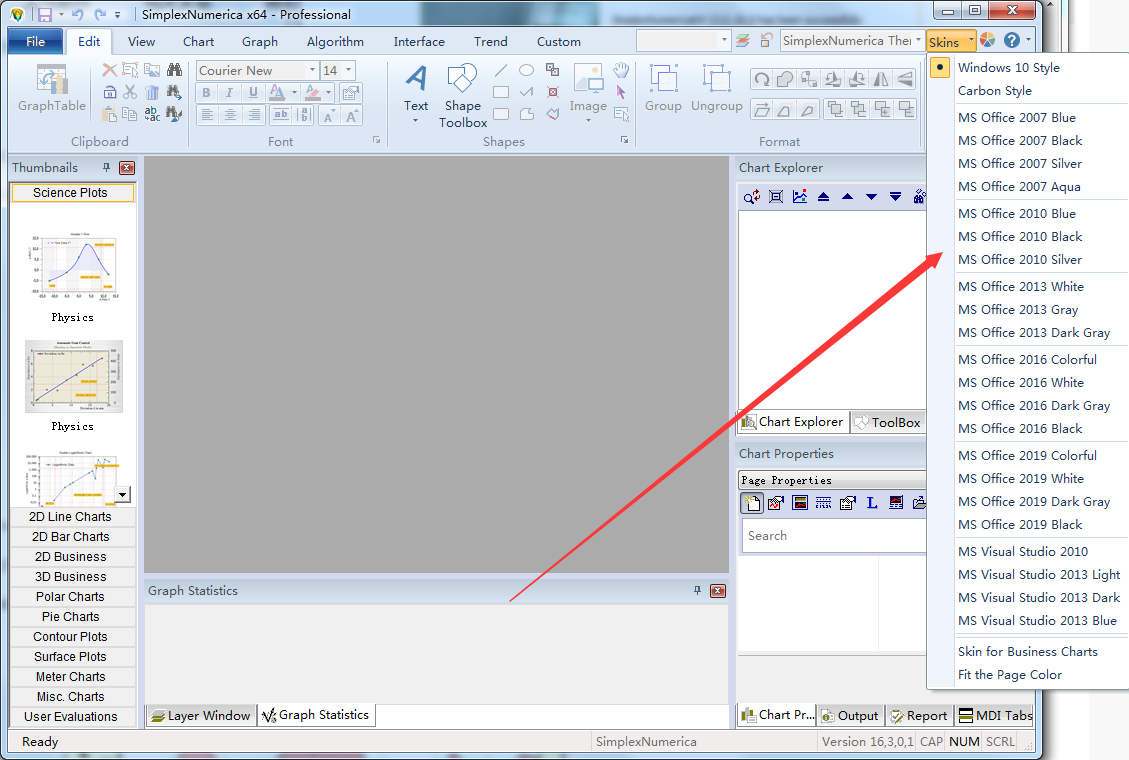1129x760 pixels.
Task: Open the Pie Charts category
Action: [x=71, y=617]
